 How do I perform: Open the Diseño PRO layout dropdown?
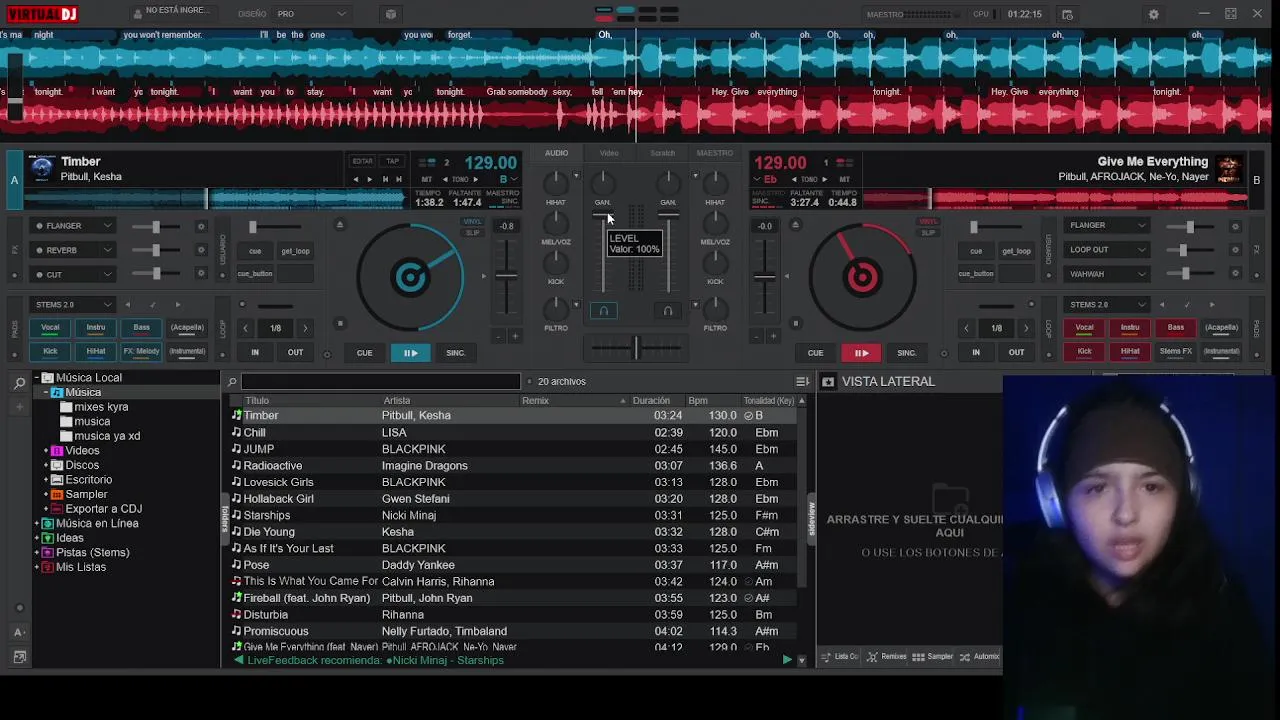tap(312, 14)
